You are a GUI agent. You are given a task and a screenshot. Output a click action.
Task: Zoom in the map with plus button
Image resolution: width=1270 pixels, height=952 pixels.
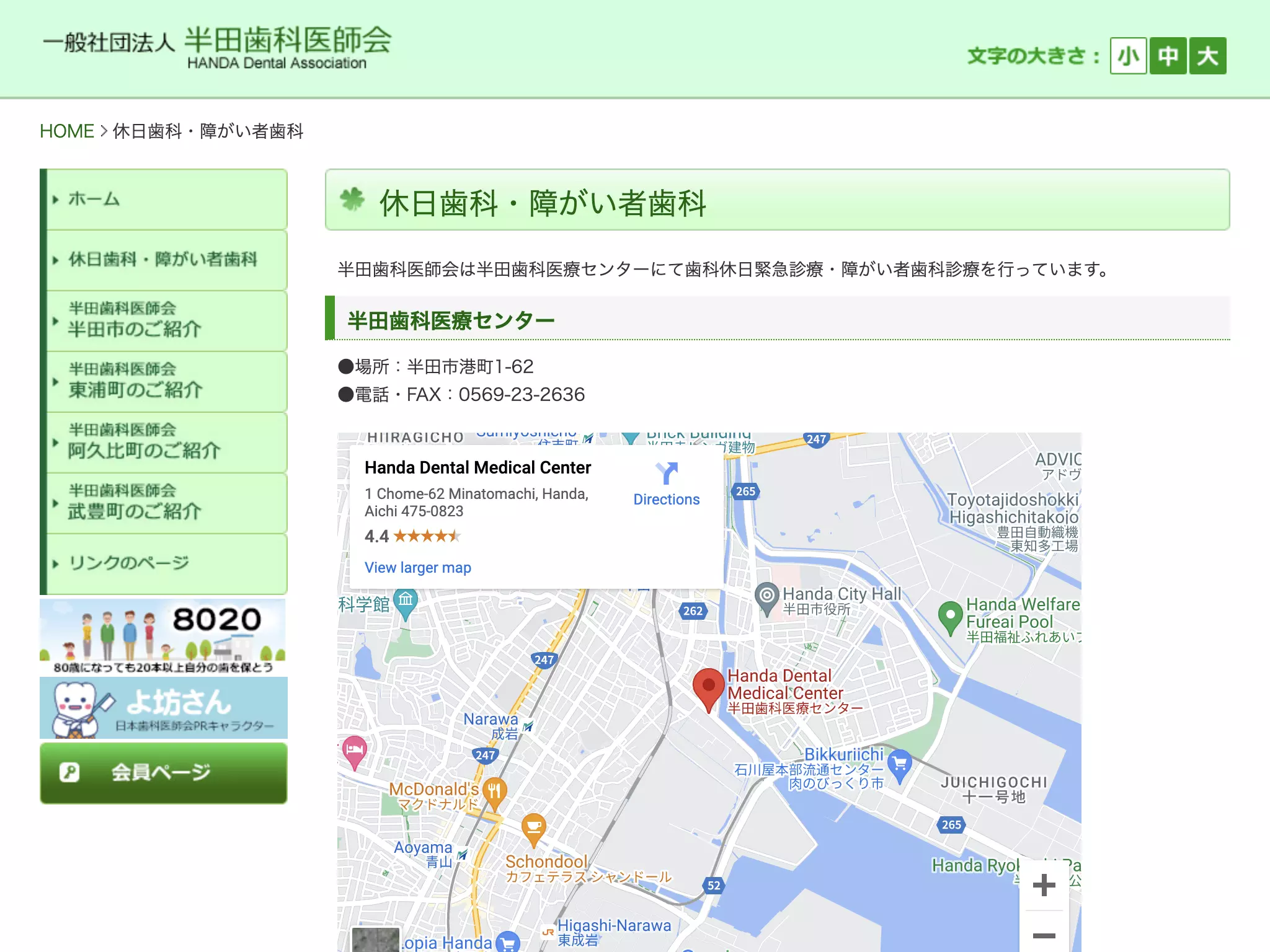(x=1044, y=885)
